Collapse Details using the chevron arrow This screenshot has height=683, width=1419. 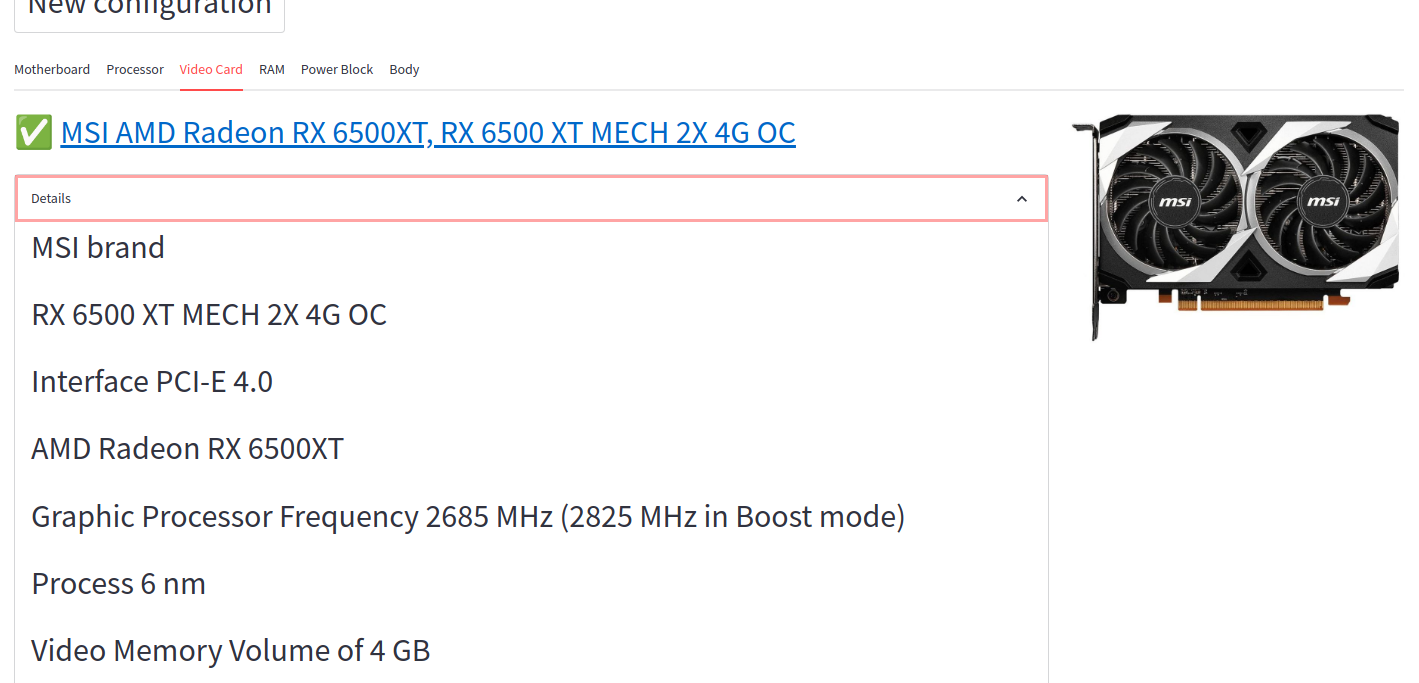click(1021, 199)
